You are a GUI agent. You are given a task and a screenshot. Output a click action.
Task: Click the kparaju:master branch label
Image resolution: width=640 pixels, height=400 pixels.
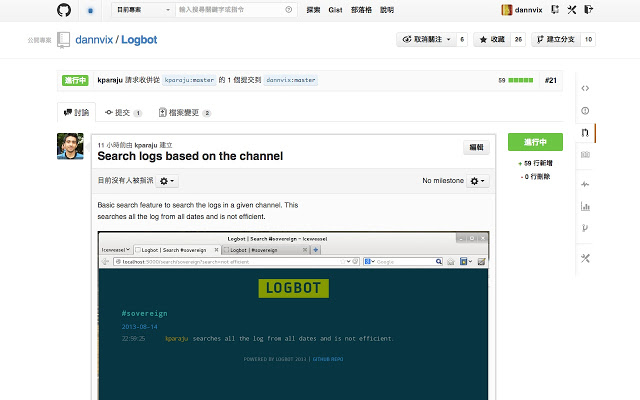pyautogui.click(x=189, y=80)
